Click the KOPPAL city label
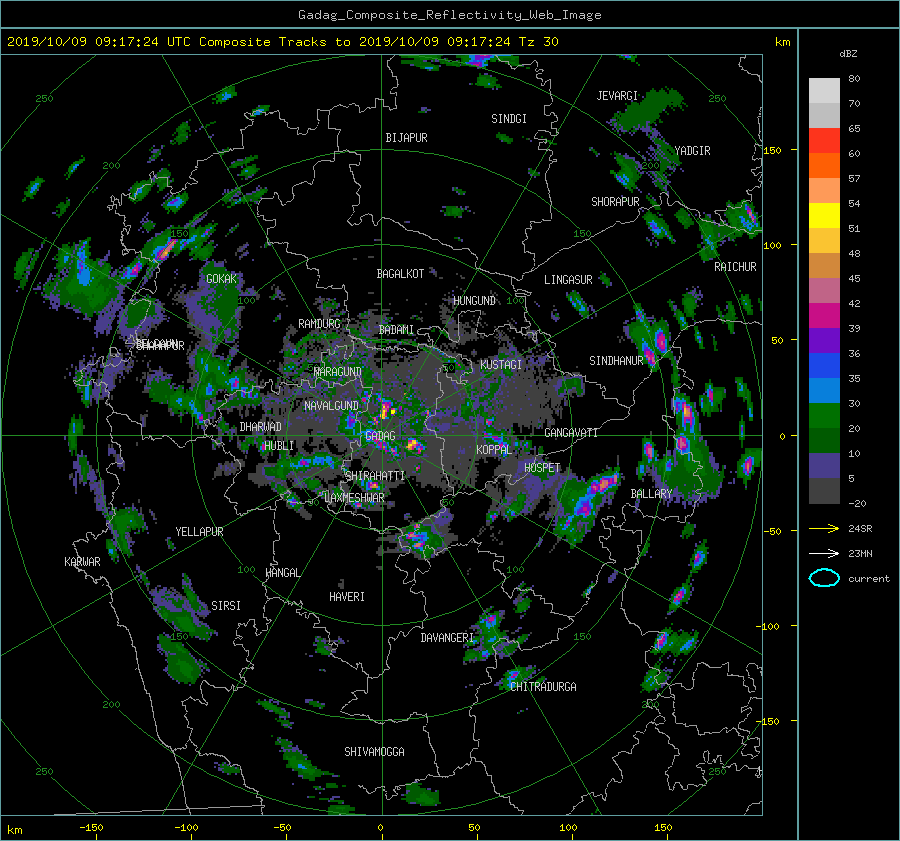Image resolution: width=900 pixels, height=841 pixels. 494,449
